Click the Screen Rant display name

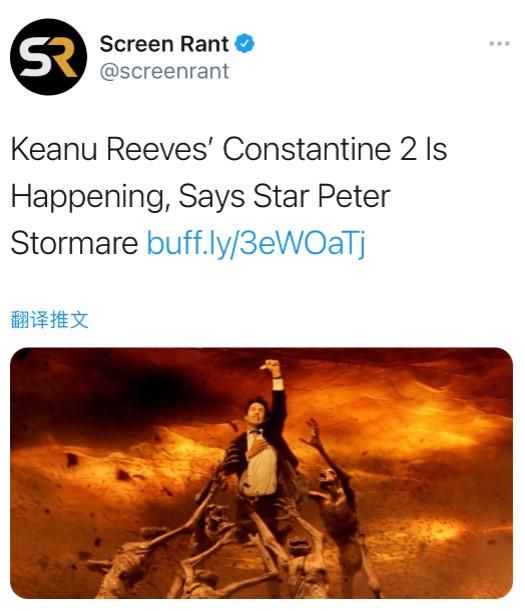pyautogui.click(x=164, y=44)
